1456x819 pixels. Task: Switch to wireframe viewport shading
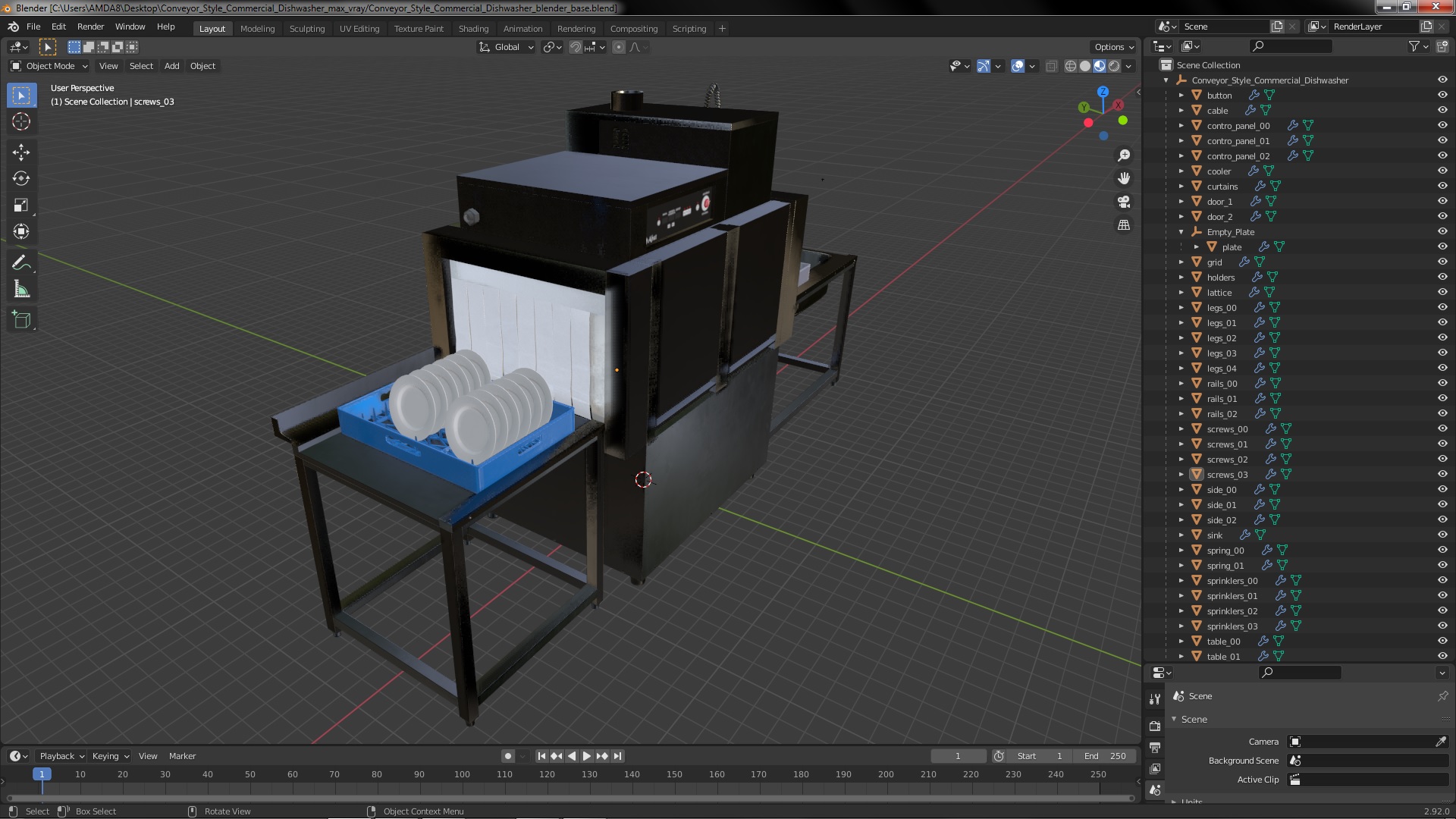click(1071, 66)
